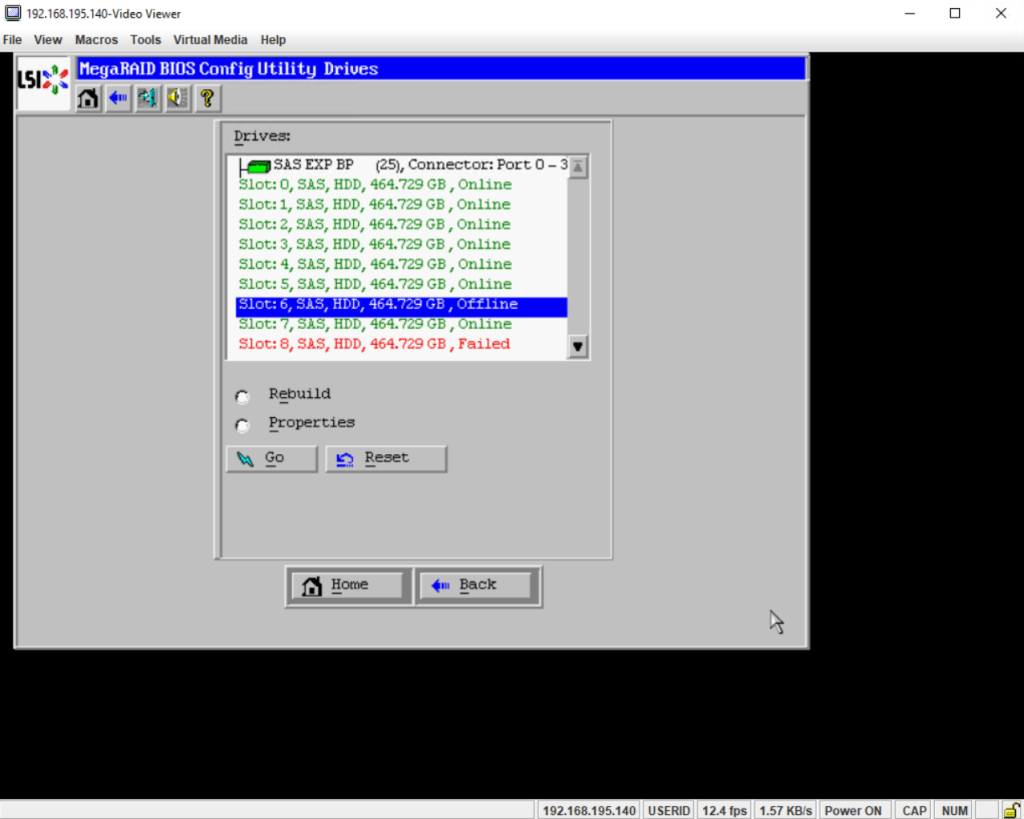This screenshot has height=819, width=1024.
Task: Click the 12.4 fps status indicator
Action: click(x=724, y=811)
